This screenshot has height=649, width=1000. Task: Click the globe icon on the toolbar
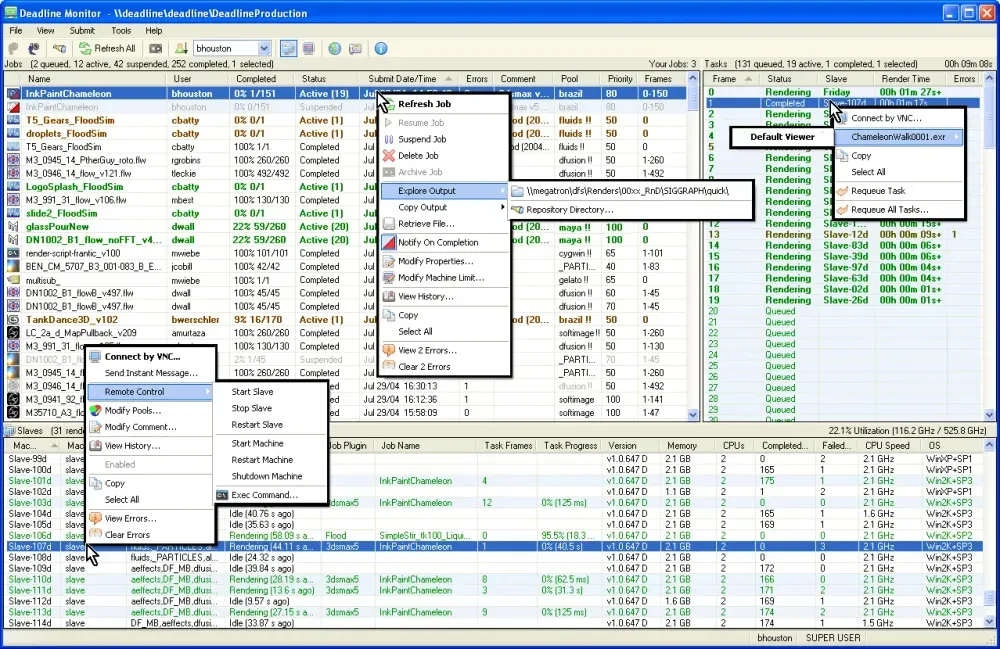335,48
